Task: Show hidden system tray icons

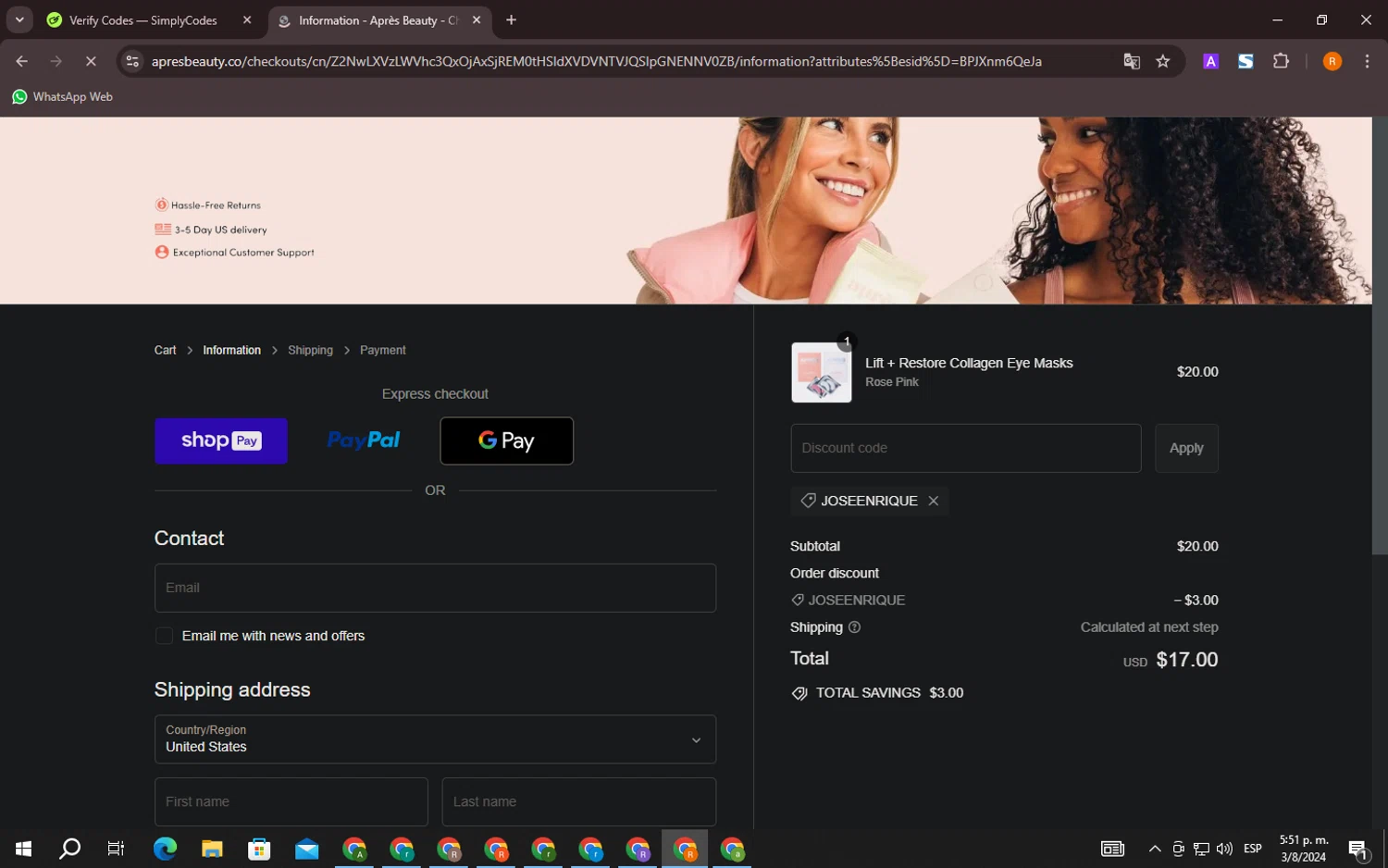Action: (x=1154, y=849)
